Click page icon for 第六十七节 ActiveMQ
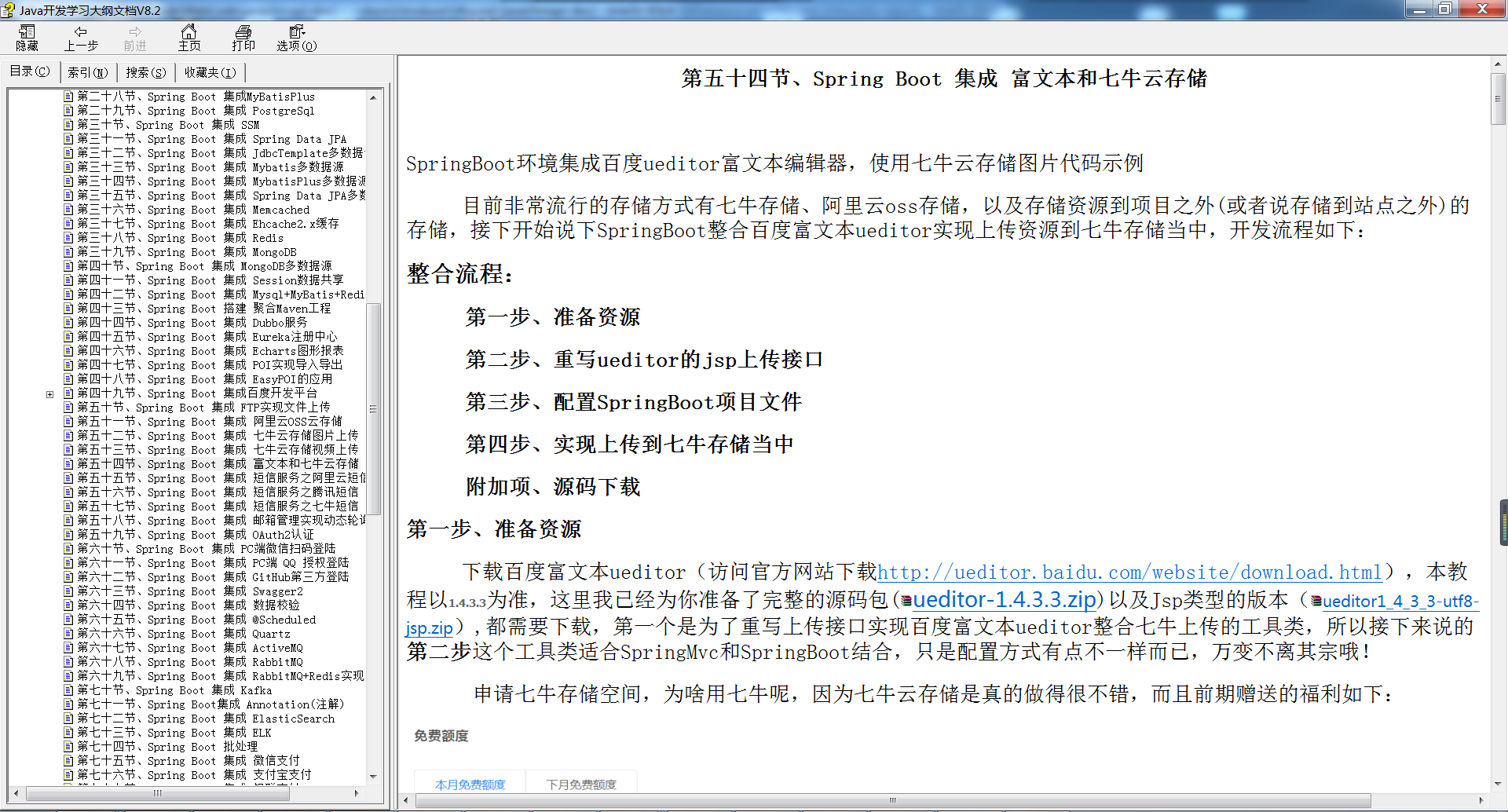Screen dimensions: 1508x812 pyautogui.click(x=68, y=648)
